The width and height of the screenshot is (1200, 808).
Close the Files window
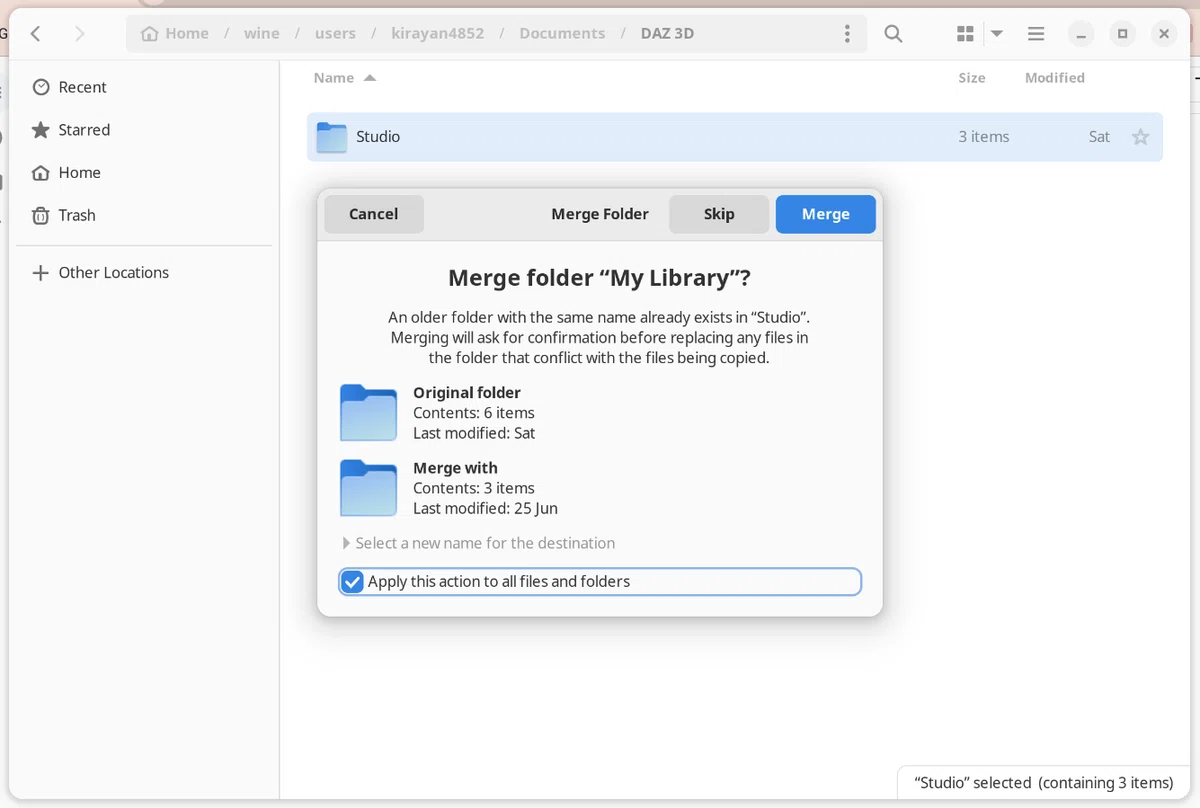coord(1164,34)
